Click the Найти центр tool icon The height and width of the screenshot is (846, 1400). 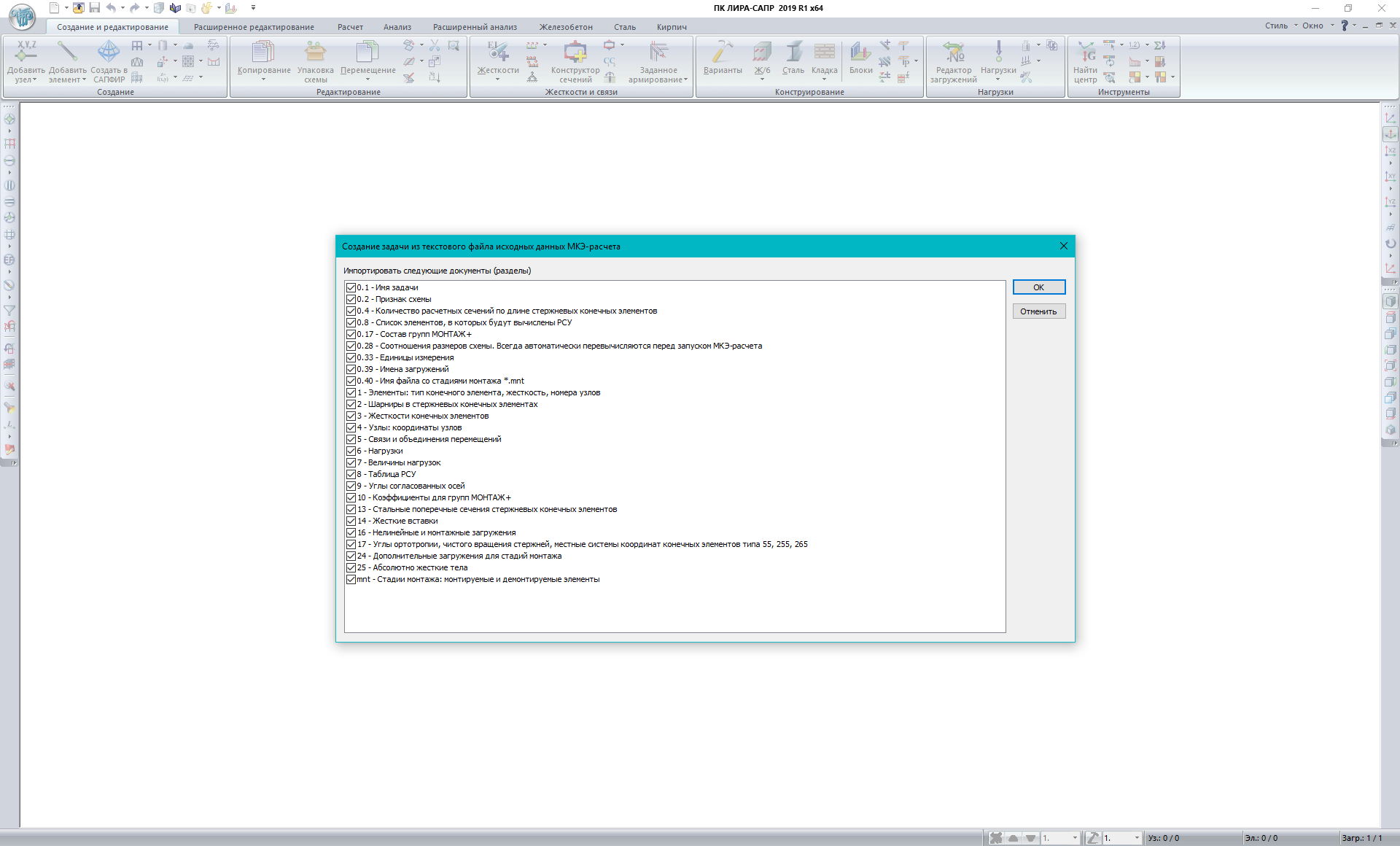pyautogui.click(x=1085, y=53)
